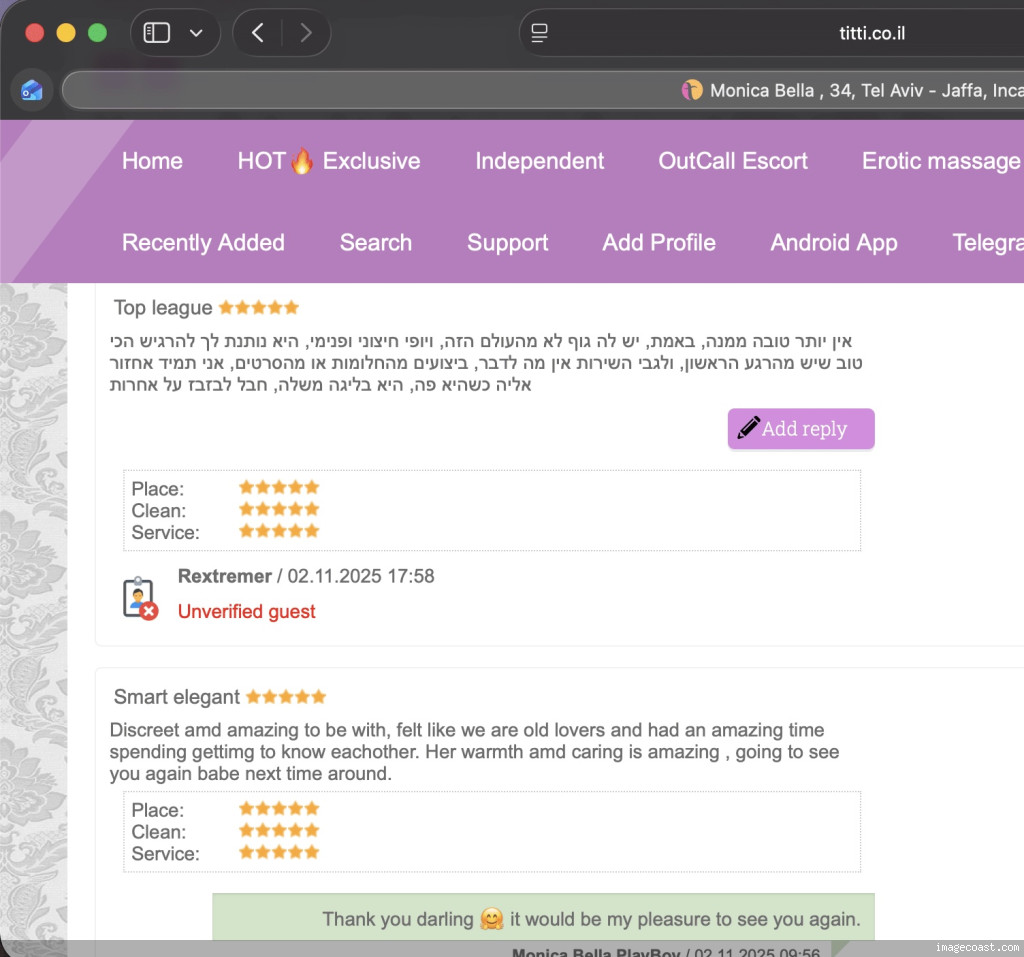This screenshot has width=1024, height=957.
Task: Click the page reader icon in address bar
Action: tap(540, 33)
